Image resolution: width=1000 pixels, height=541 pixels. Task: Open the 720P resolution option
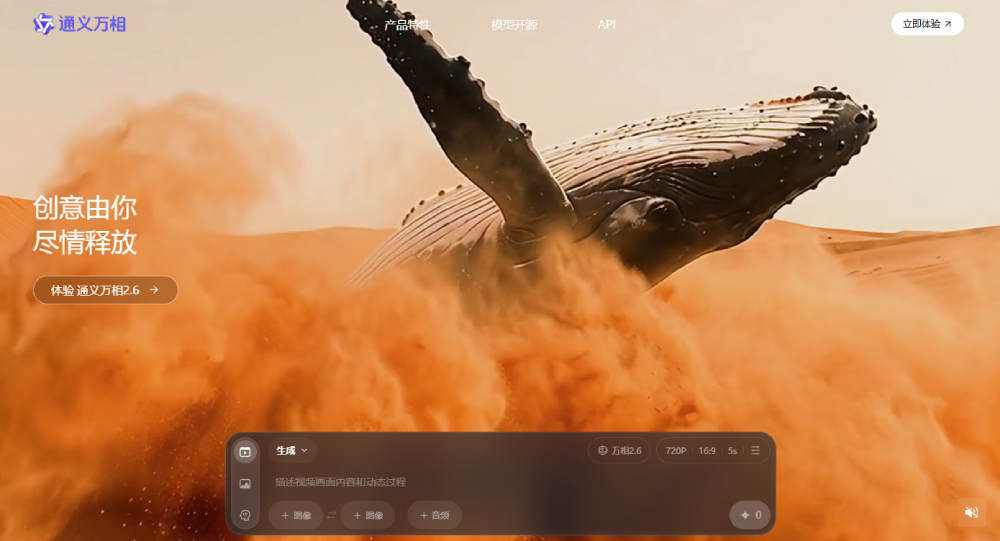(x=676, y=451)
